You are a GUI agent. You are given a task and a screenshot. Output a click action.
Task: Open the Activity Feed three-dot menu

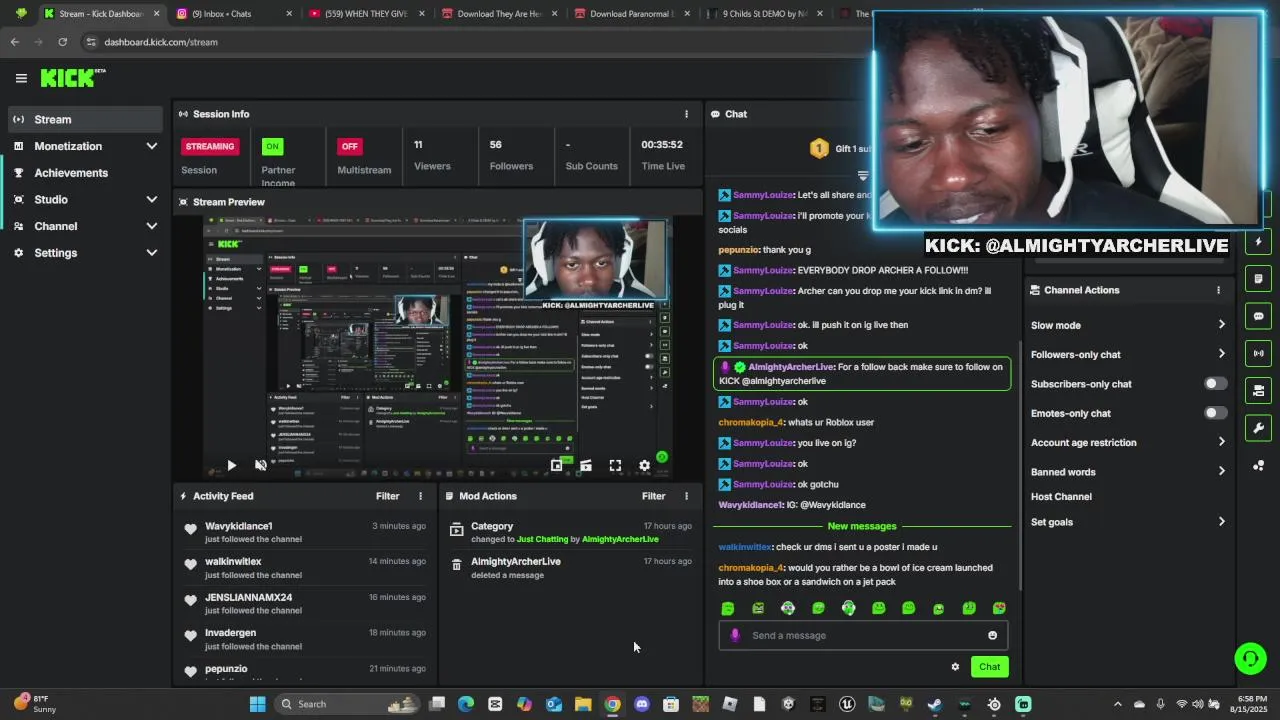click(x=420, y=496)
